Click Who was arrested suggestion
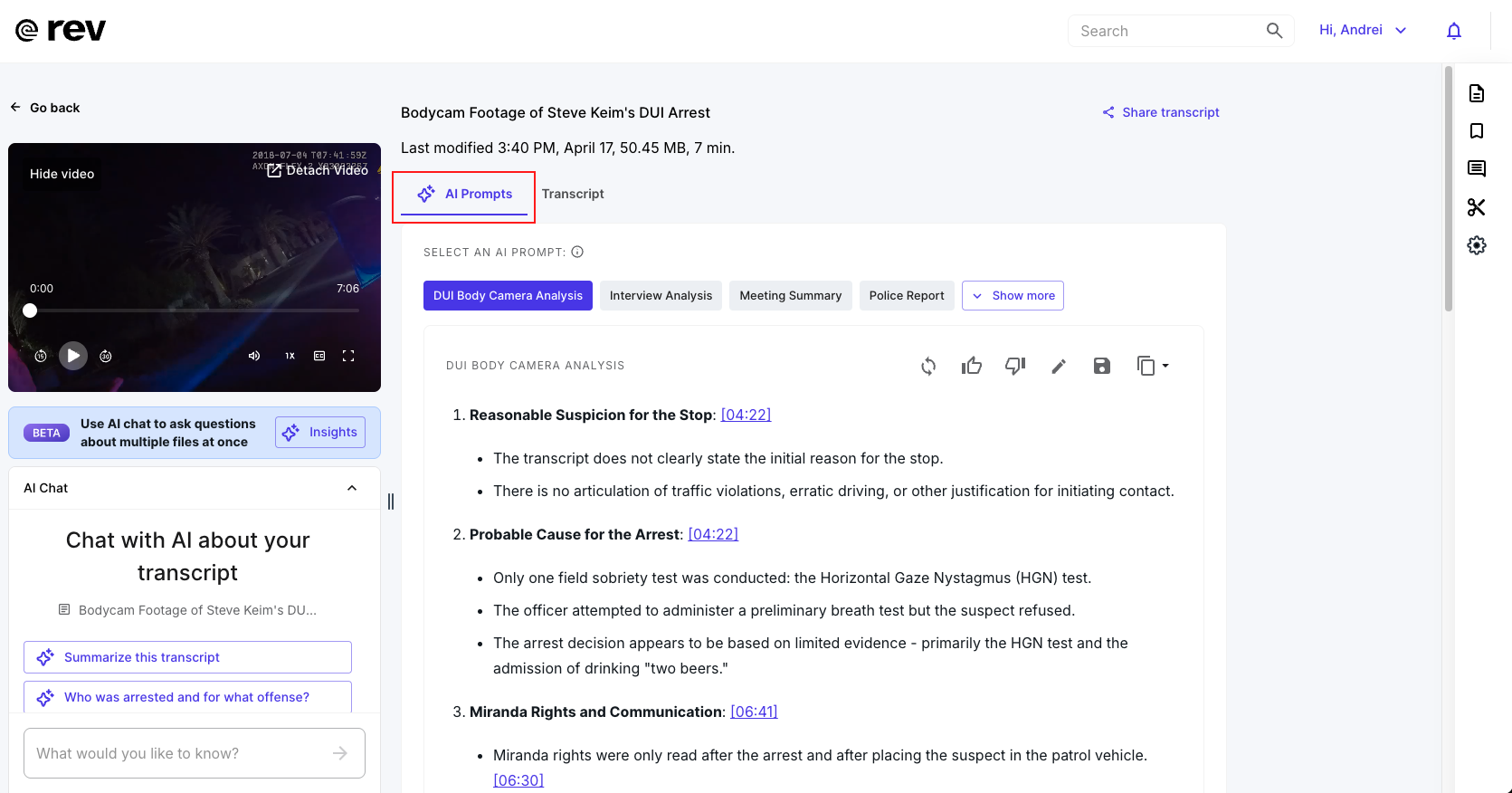 click(187, 697)
